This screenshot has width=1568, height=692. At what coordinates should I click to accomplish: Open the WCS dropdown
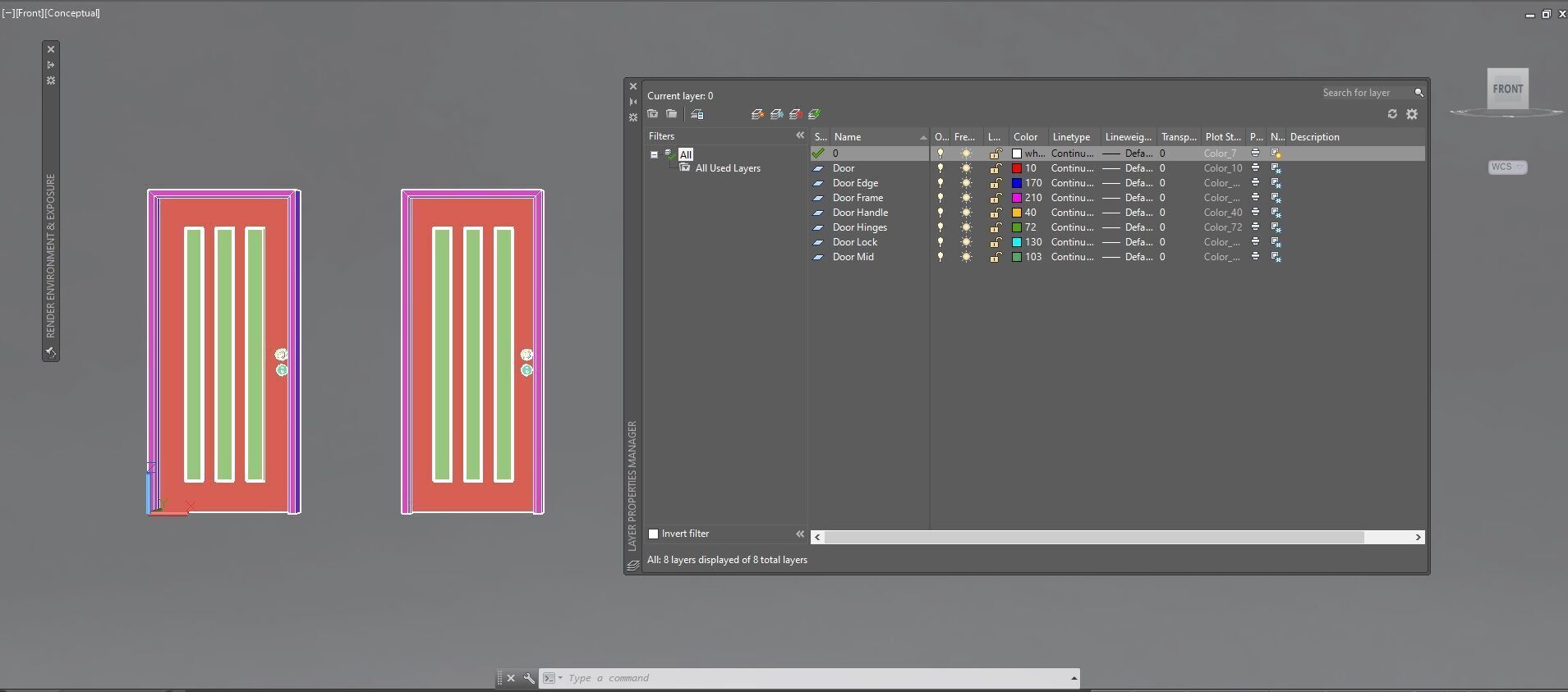pyautogui.click(x=1508, y=167)
